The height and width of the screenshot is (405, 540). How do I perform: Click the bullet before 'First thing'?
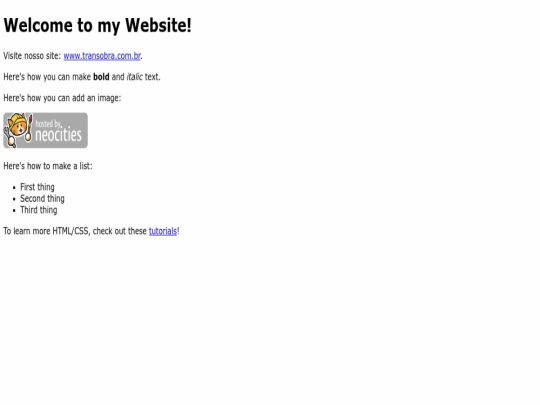pos(14,188)
